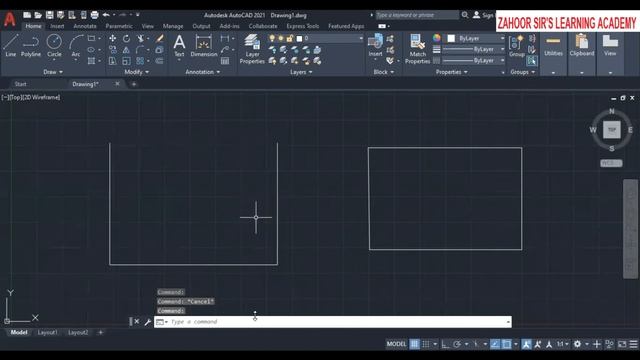Open the Utilities panel
The height and width of the screenshot is (360, 640).
[553, 53]
